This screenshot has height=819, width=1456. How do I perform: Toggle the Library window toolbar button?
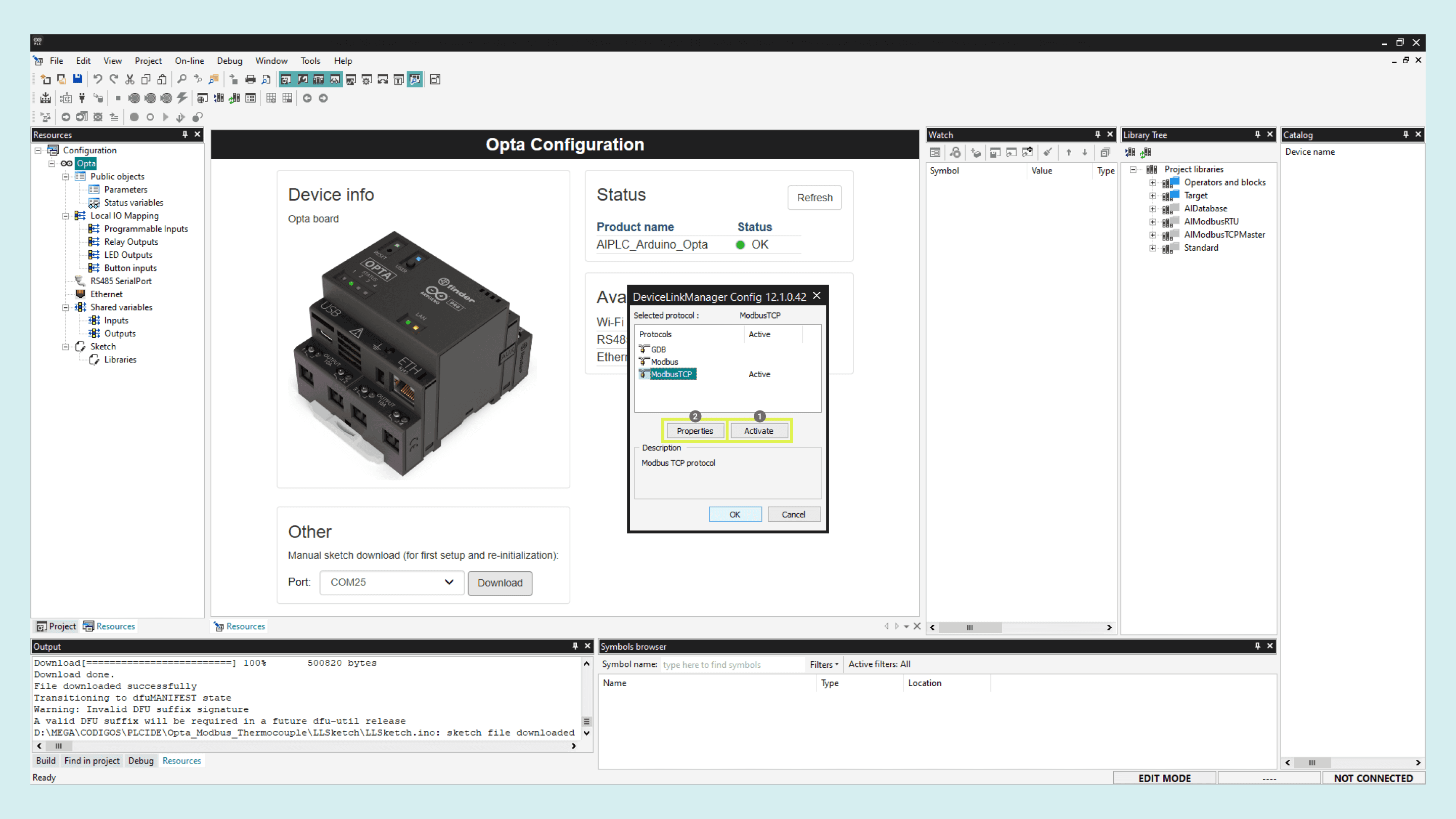[319, 79]
